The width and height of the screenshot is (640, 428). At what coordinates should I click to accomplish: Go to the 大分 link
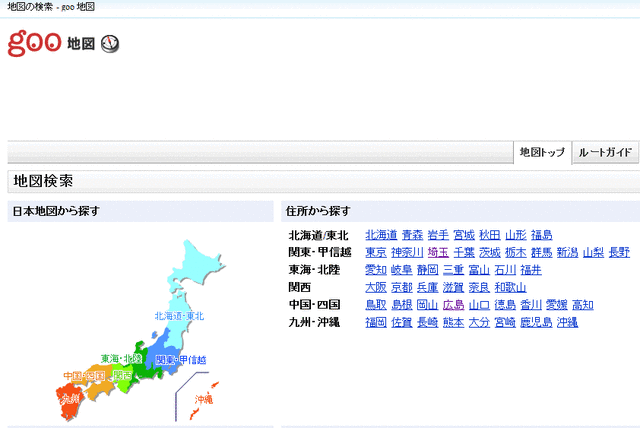click(x=480, y=322)
